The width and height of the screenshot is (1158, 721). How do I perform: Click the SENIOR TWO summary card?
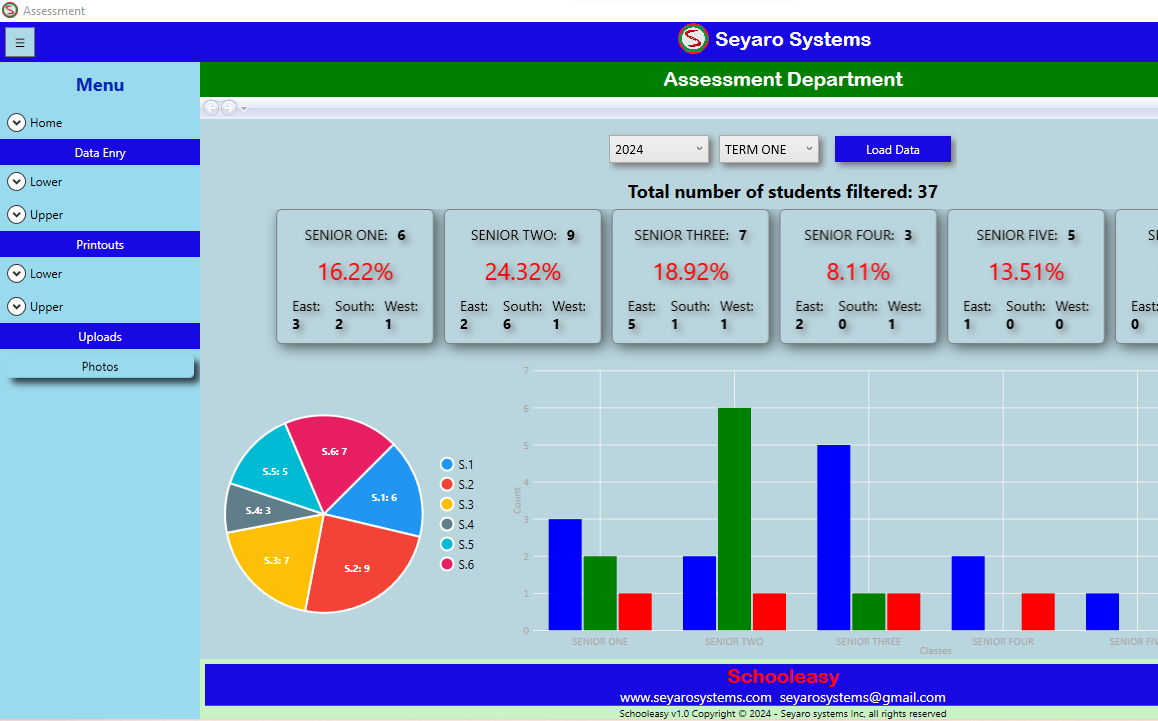click(523, 276)
